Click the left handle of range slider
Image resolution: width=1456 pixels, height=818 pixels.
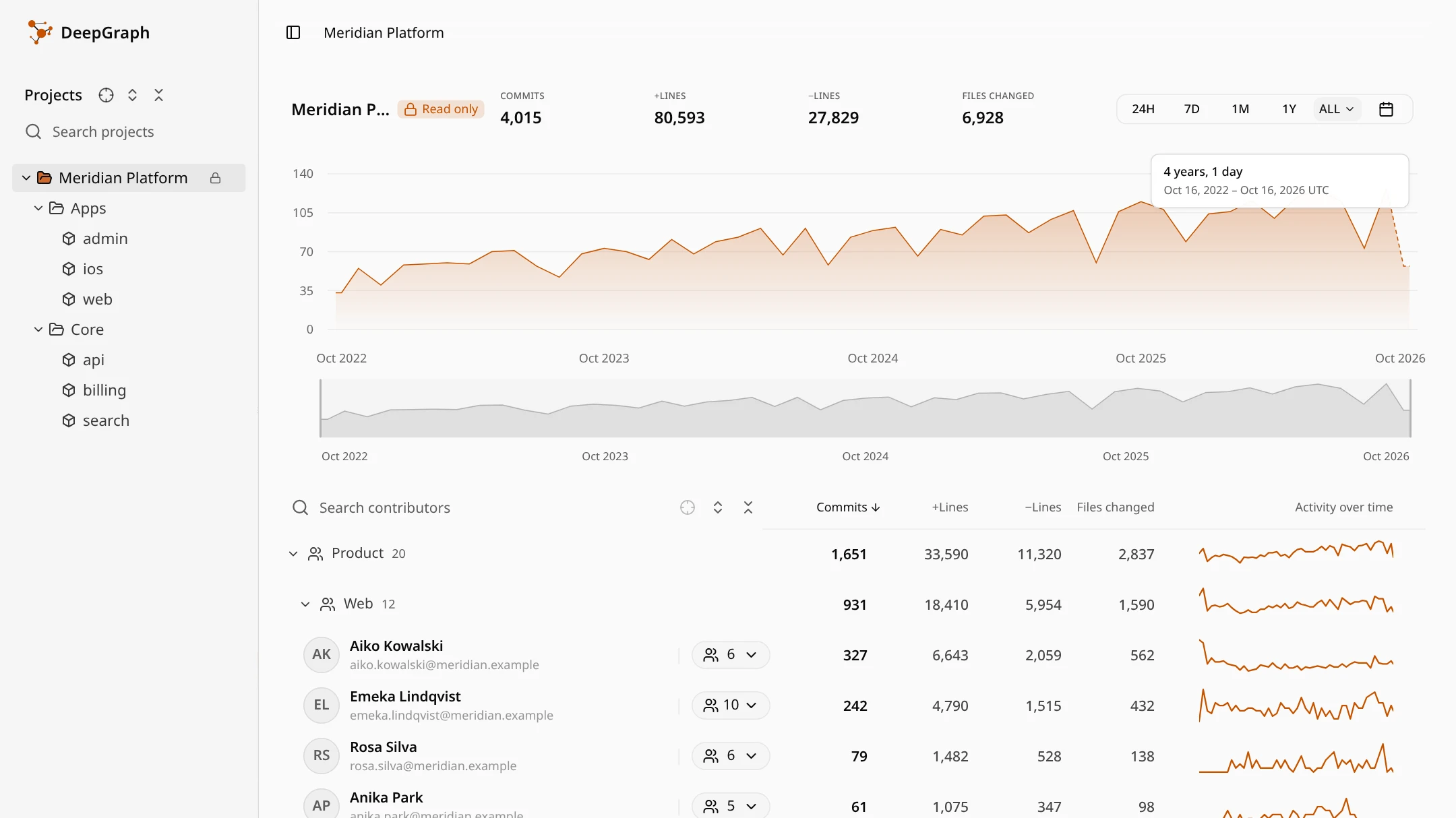[x=321, y=408]
